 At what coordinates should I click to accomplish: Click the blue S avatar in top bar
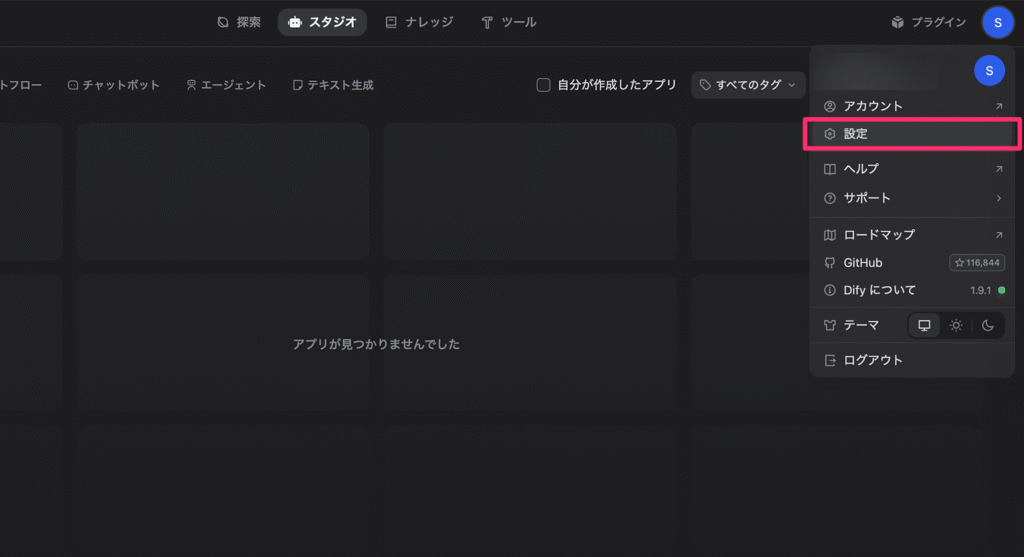997,22
